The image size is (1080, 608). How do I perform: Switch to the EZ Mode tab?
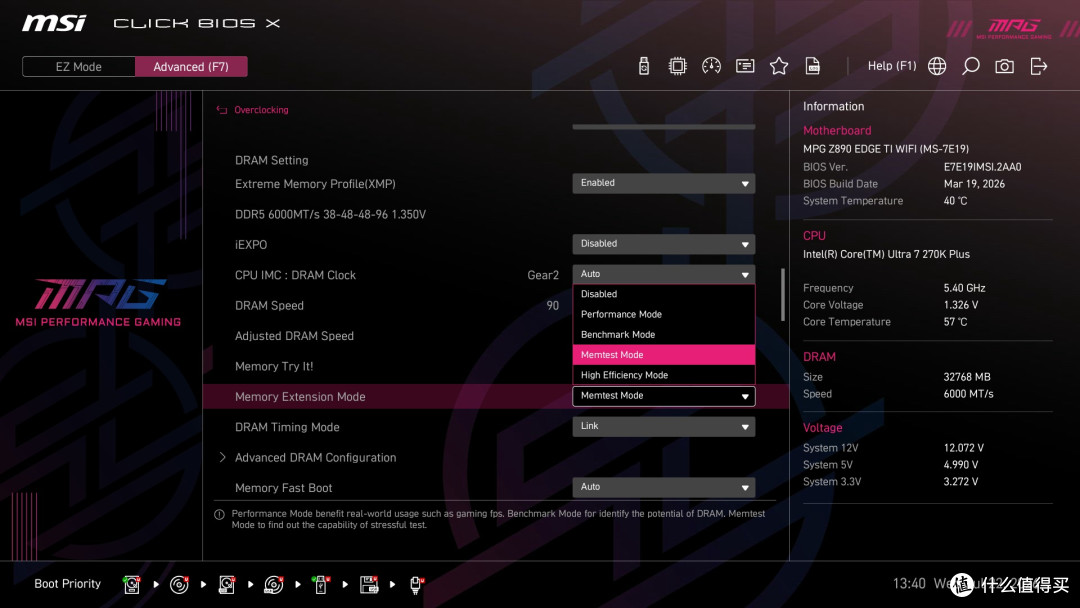(79, 67)
